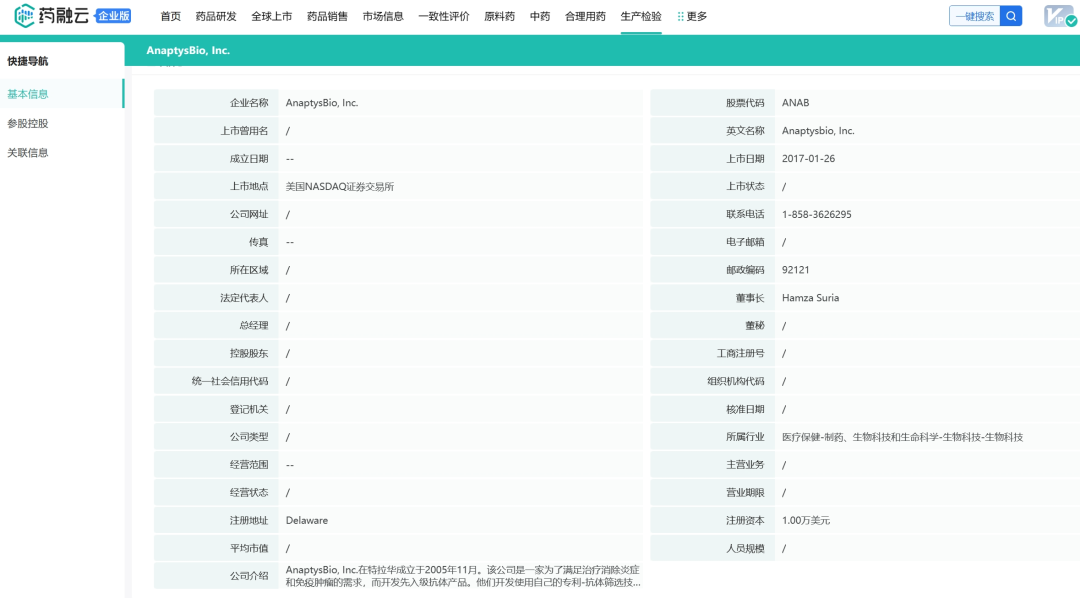Click phone number 1-858-3626295
The image size is (1080, 598).
pyautogui.click(x=816, y=214)
